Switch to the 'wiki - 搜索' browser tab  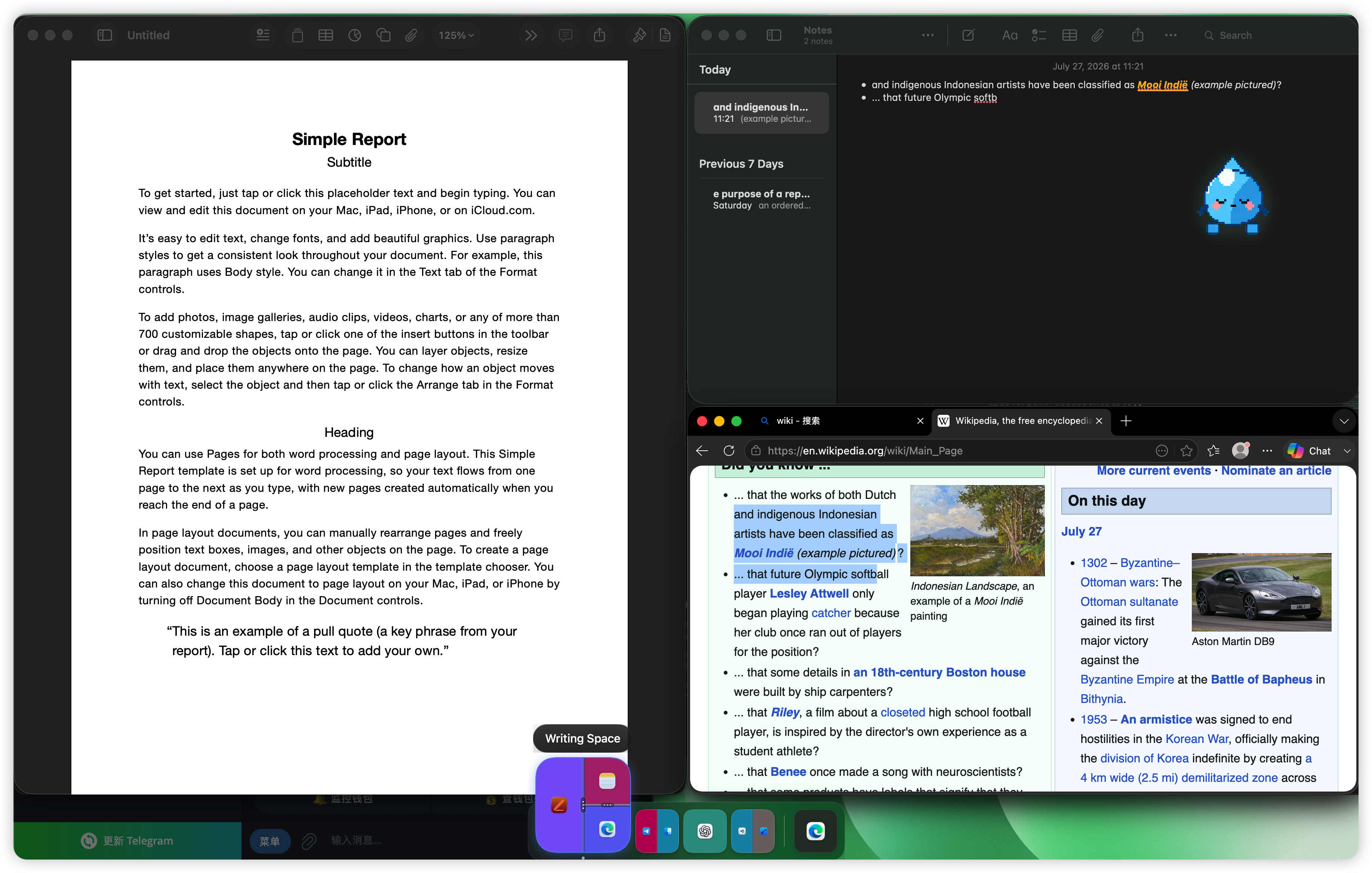tap(840, 421)
